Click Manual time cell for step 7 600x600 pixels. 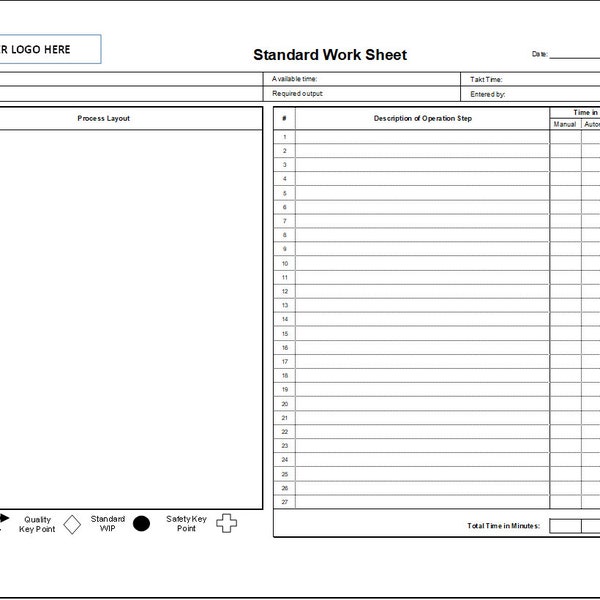[x=565, y=221]
